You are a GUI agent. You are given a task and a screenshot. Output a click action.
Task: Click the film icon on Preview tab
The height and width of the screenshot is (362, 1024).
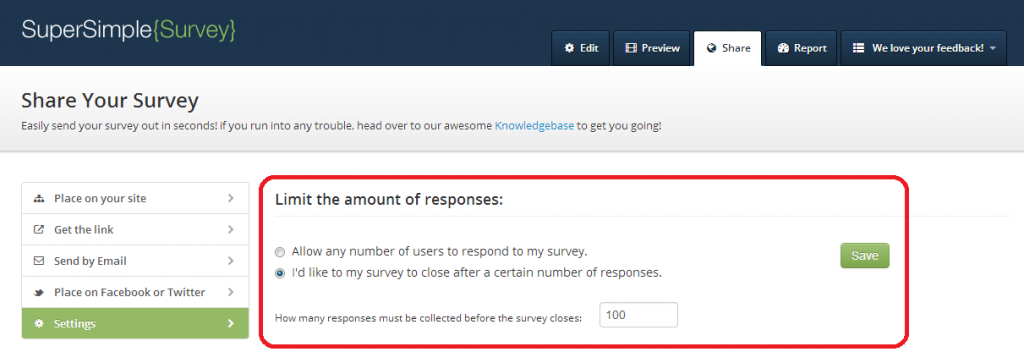(x=631, y=48)
